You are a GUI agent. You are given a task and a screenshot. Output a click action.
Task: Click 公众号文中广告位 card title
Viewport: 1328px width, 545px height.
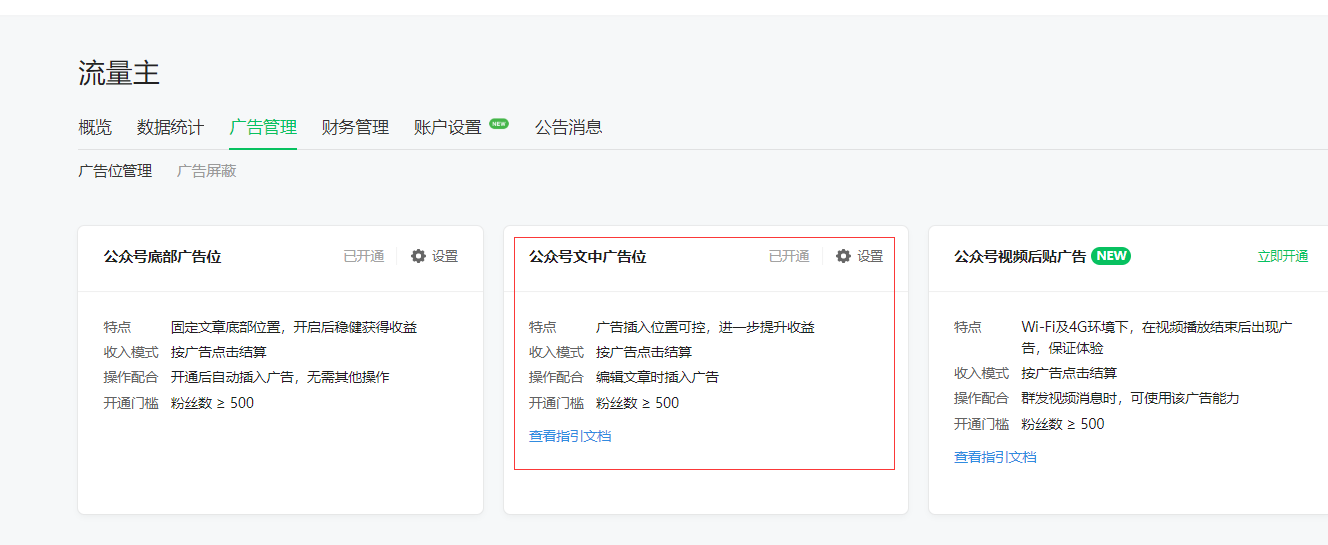click(x=587, y=256)
